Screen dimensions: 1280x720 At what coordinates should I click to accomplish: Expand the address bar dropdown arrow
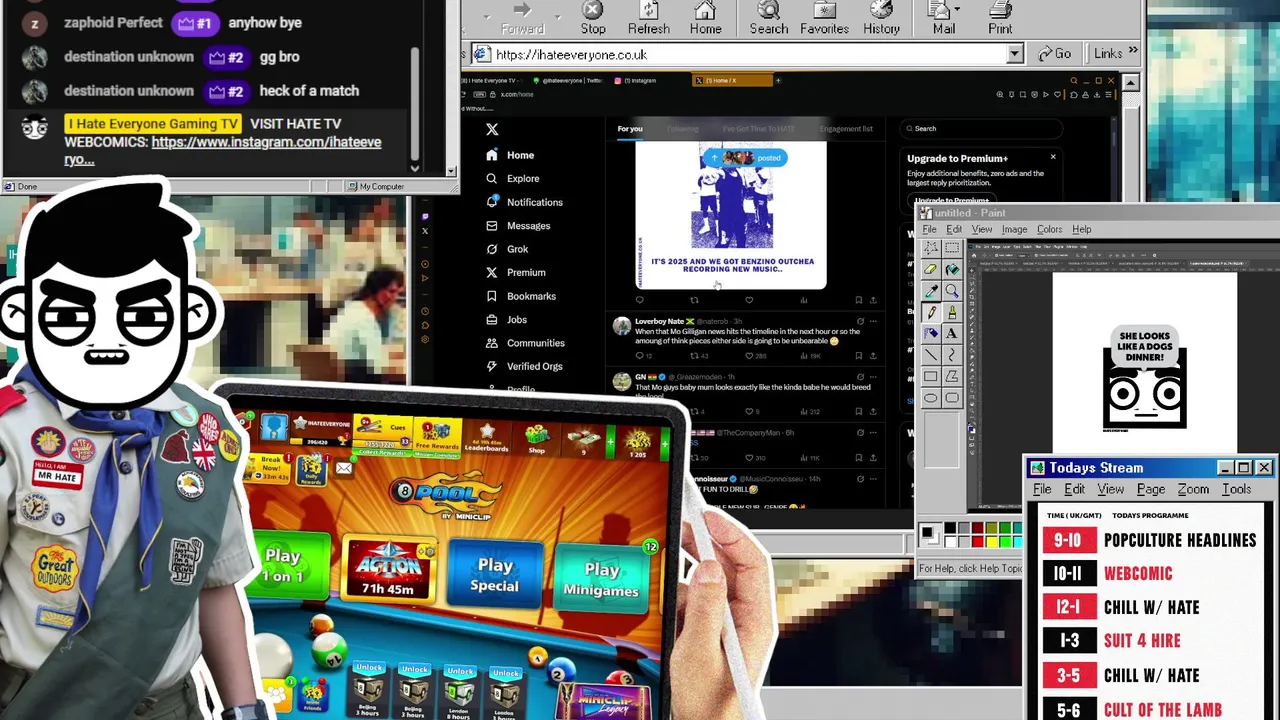[x=1015, y=54]
